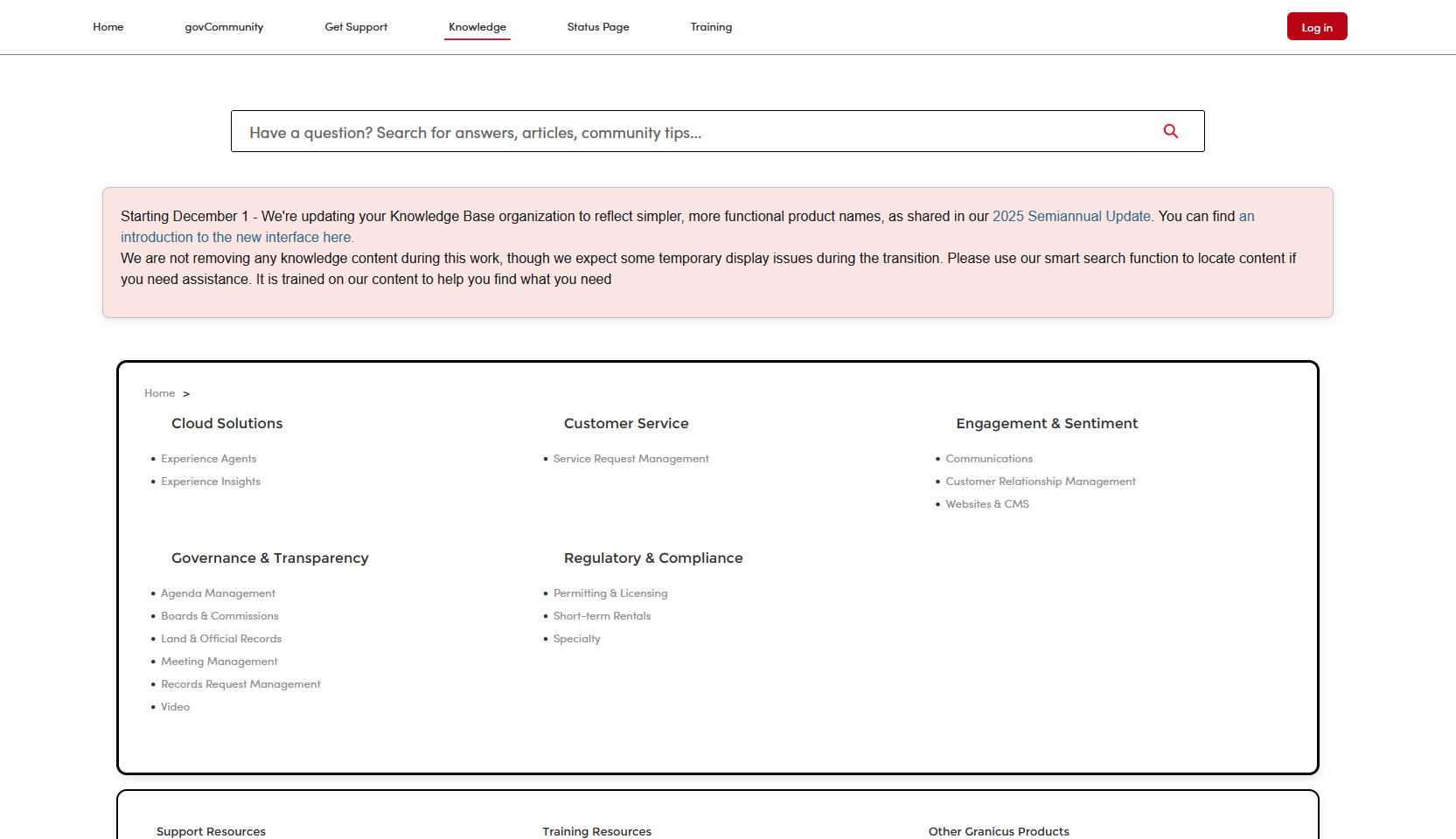This screenshot has width=1456, height=839.
Task: View the new interface introduction link
Action: point(237,237)
